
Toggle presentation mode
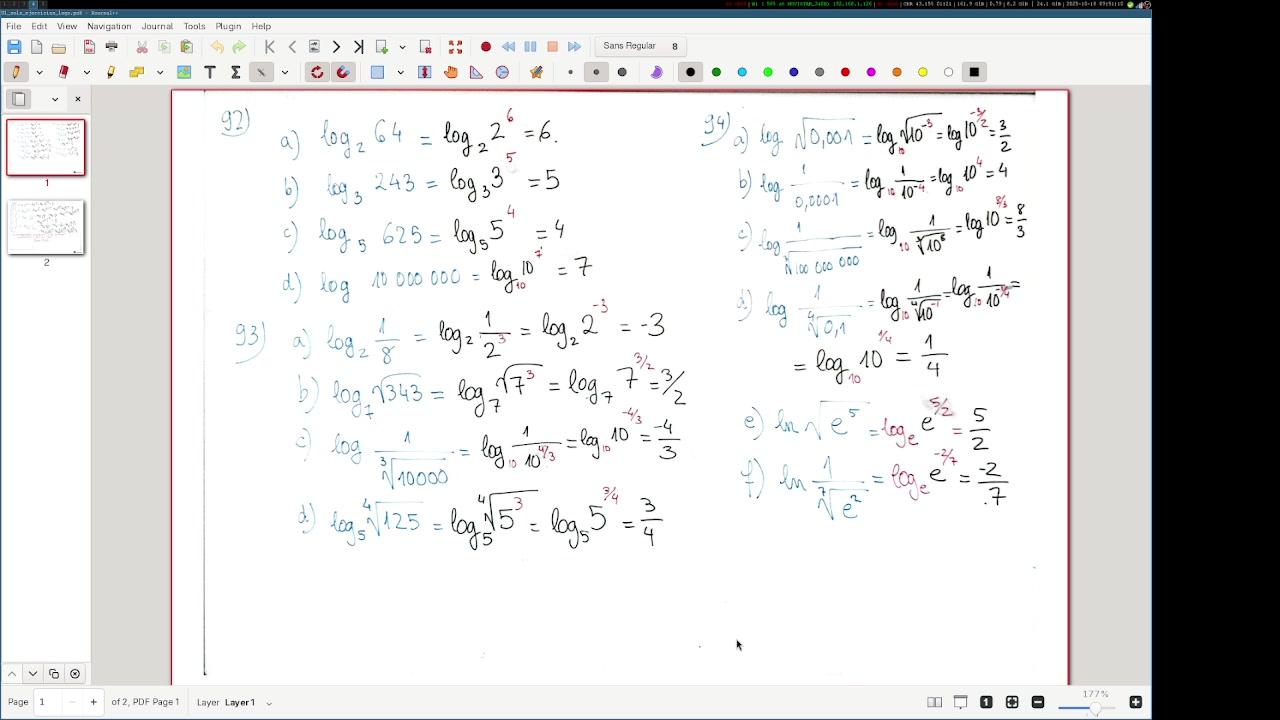point(960,702)
